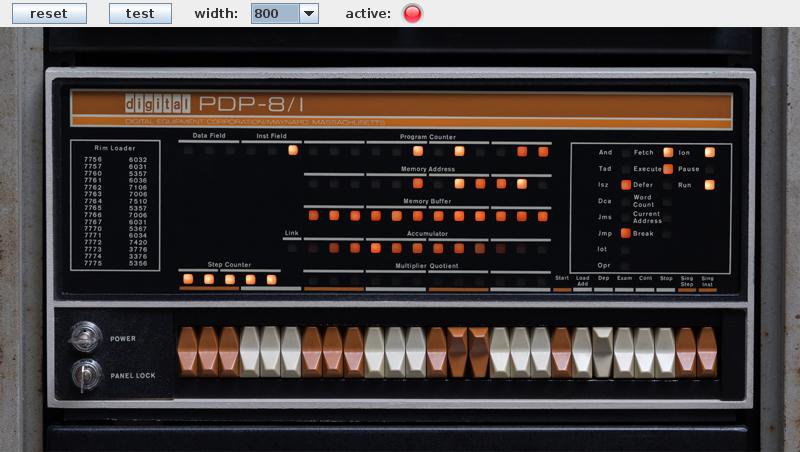Toggle the first white Inst Field switch
This screenshot has height=452, width=800.
249,352
